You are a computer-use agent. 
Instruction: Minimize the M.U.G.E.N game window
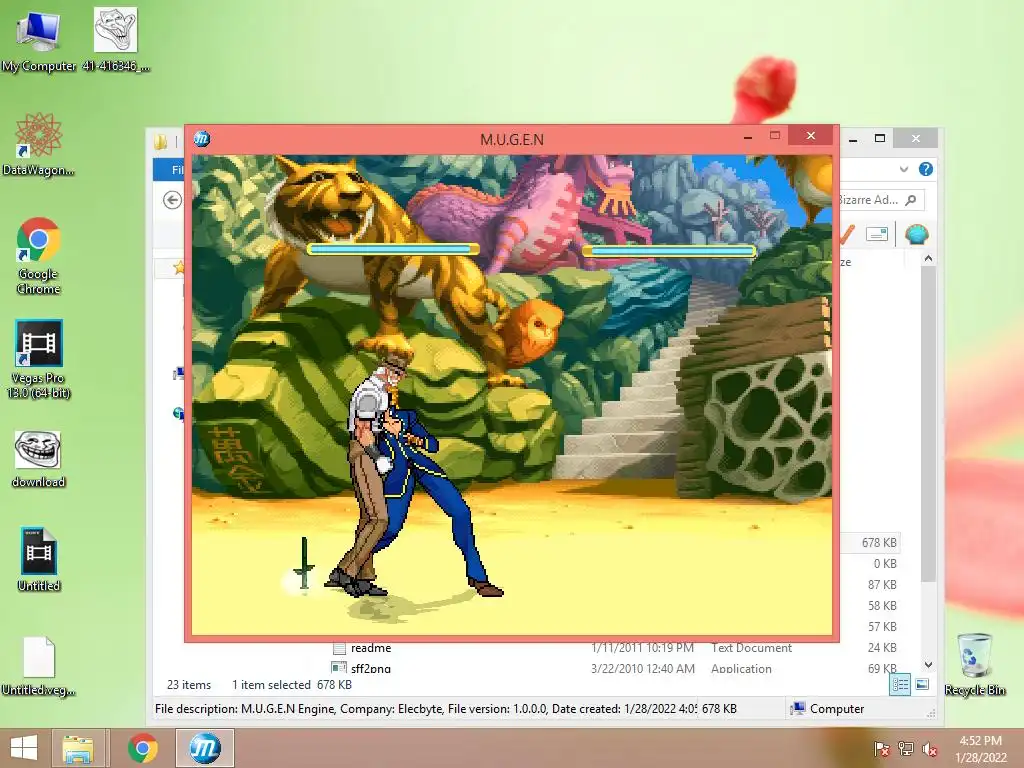click(748, 136)
